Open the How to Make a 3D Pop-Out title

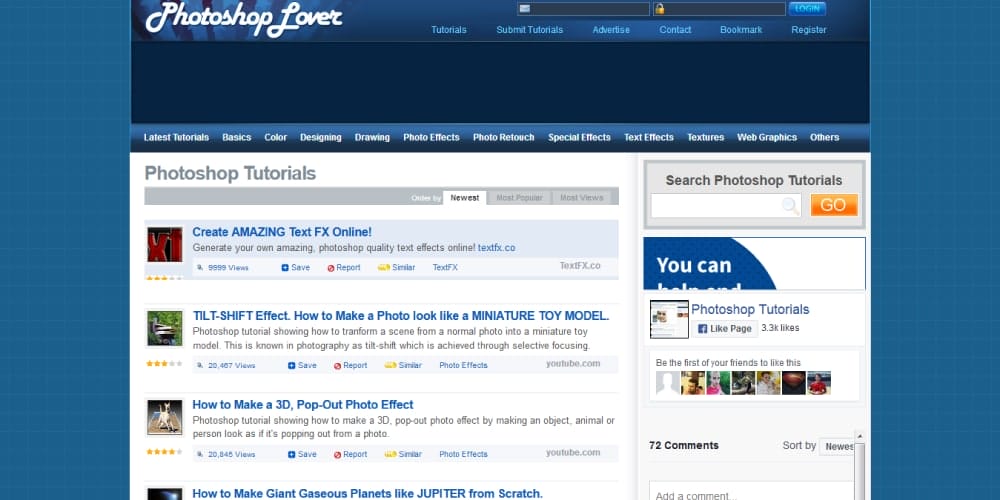click(x=303, y=405)
